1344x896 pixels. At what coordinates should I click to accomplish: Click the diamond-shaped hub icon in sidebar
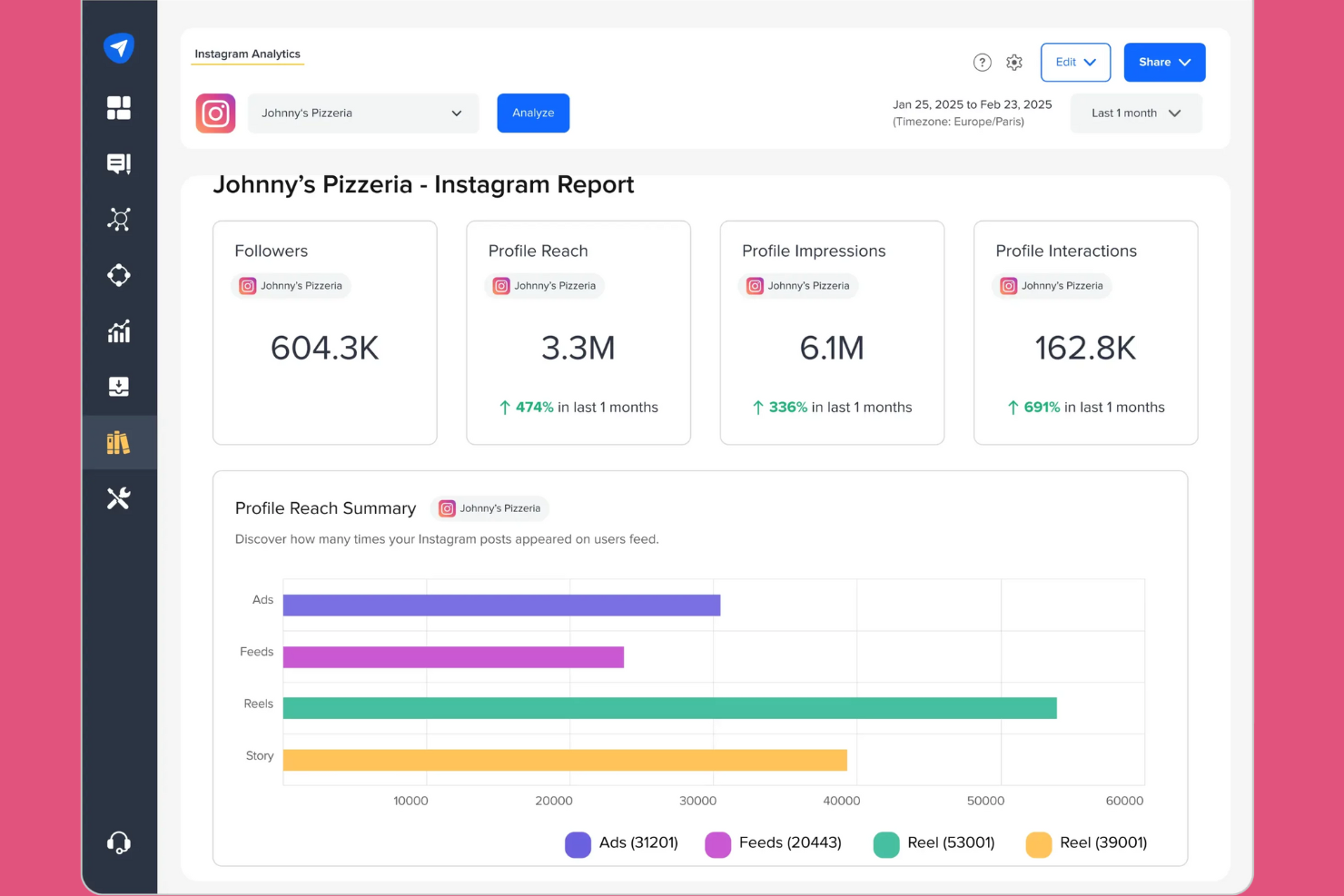119,275
